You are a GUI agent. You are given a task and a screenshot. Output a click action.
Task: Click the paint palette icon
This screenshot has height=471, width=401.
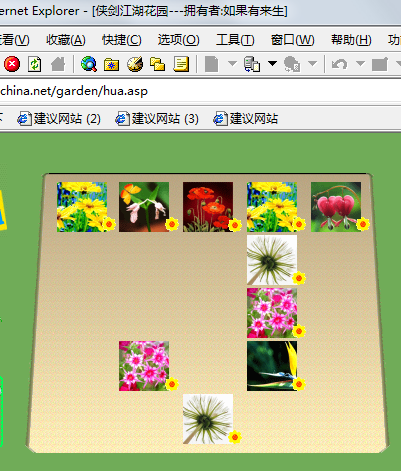coord(135,64)
